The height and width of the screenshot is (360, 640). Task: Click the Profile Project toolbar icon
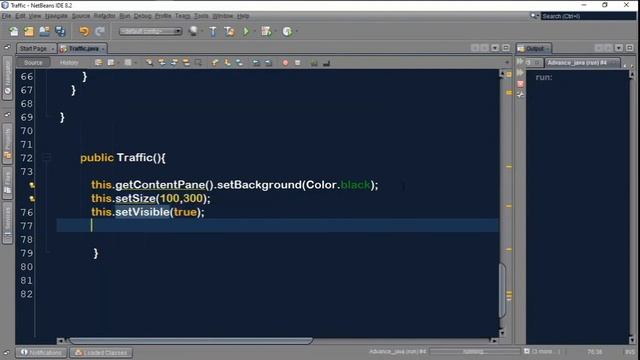pos(287,31)
